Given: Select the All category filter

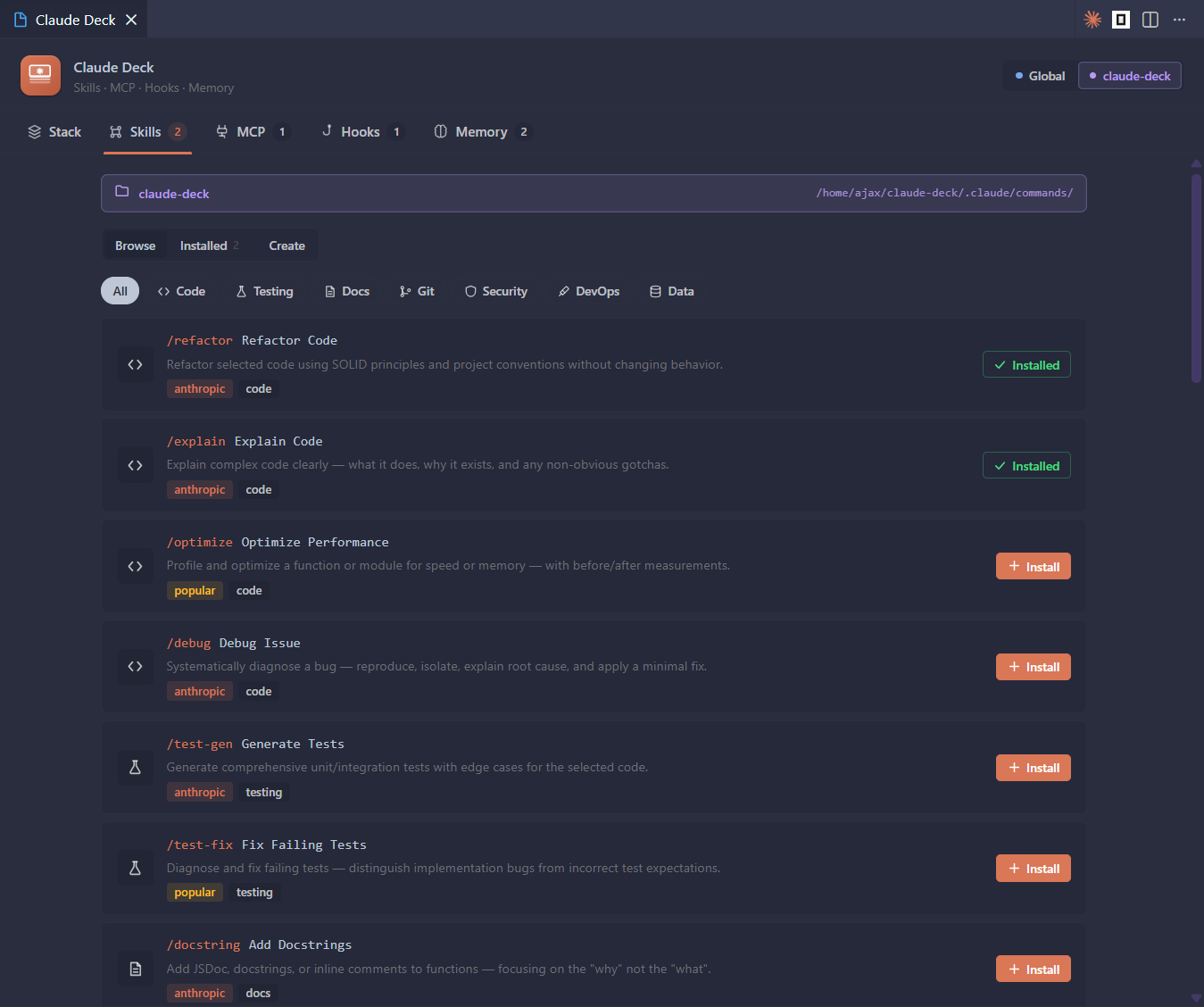Looking at the screenshot, I should tap(120, 291).
